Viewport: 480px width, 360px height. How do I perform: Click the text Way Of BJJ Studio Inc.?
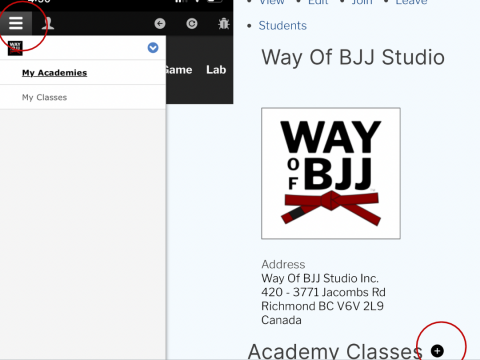(x=320, y=278)
